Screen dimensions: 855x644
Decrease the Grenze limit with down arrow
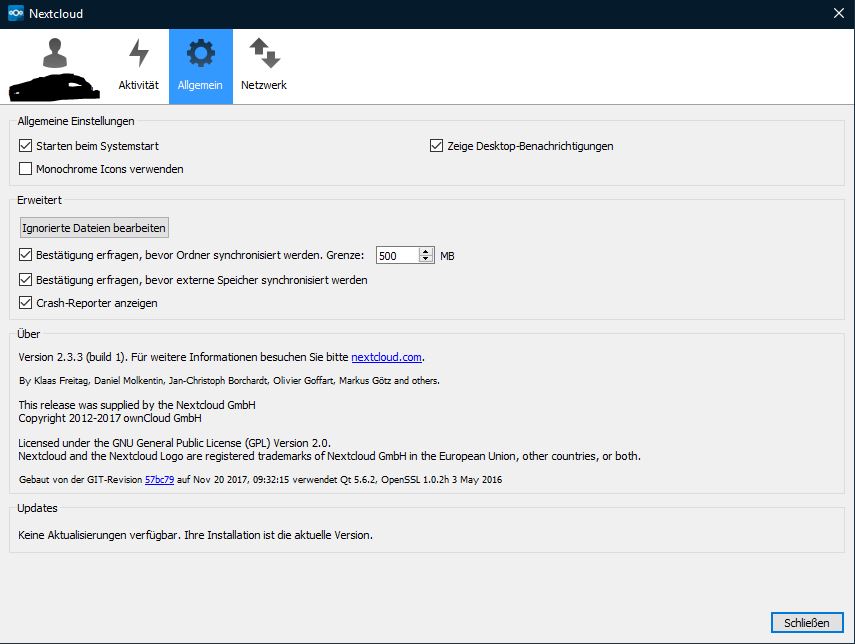tap(426, 259)
